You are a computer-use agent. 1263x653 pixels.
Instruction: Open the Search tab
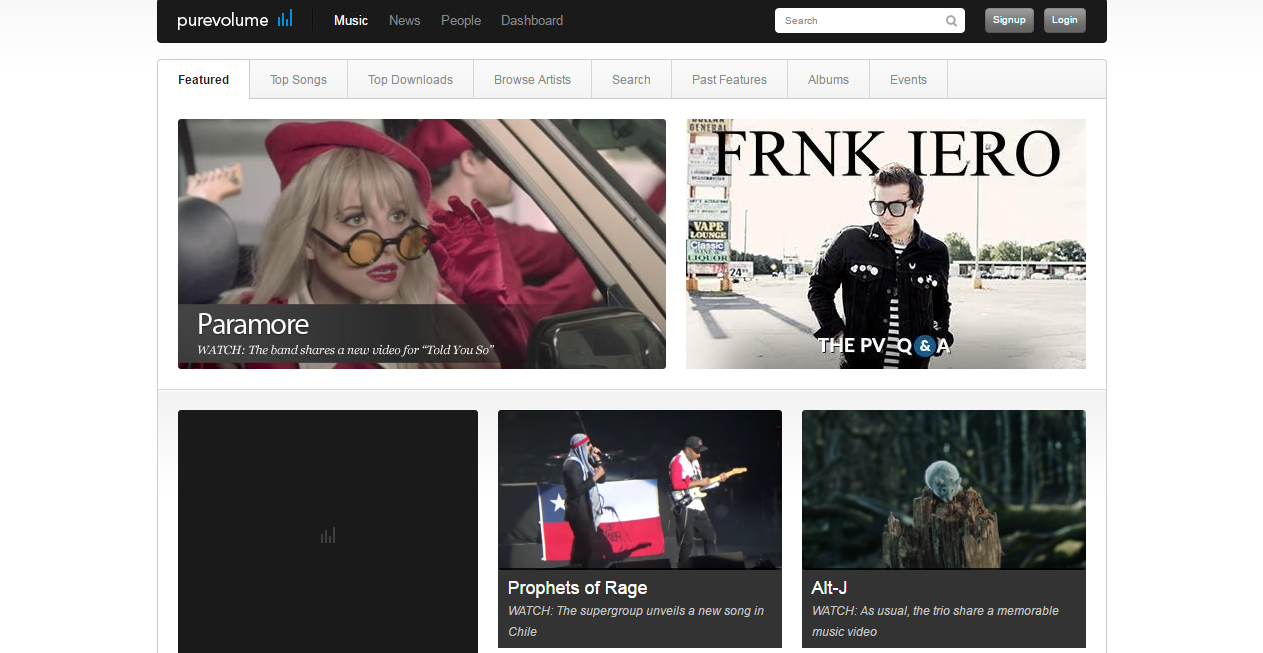point(631,80)
